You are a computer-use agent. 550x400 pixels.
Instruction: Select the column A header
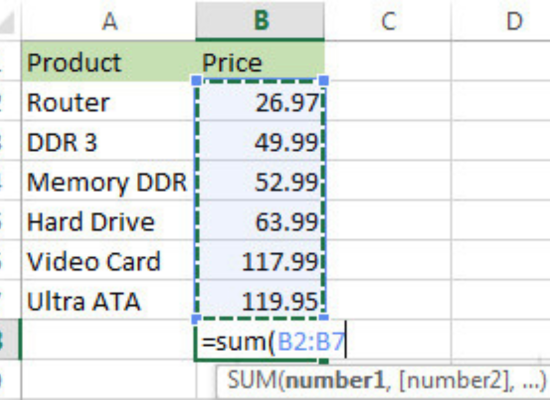pos(109,21)
